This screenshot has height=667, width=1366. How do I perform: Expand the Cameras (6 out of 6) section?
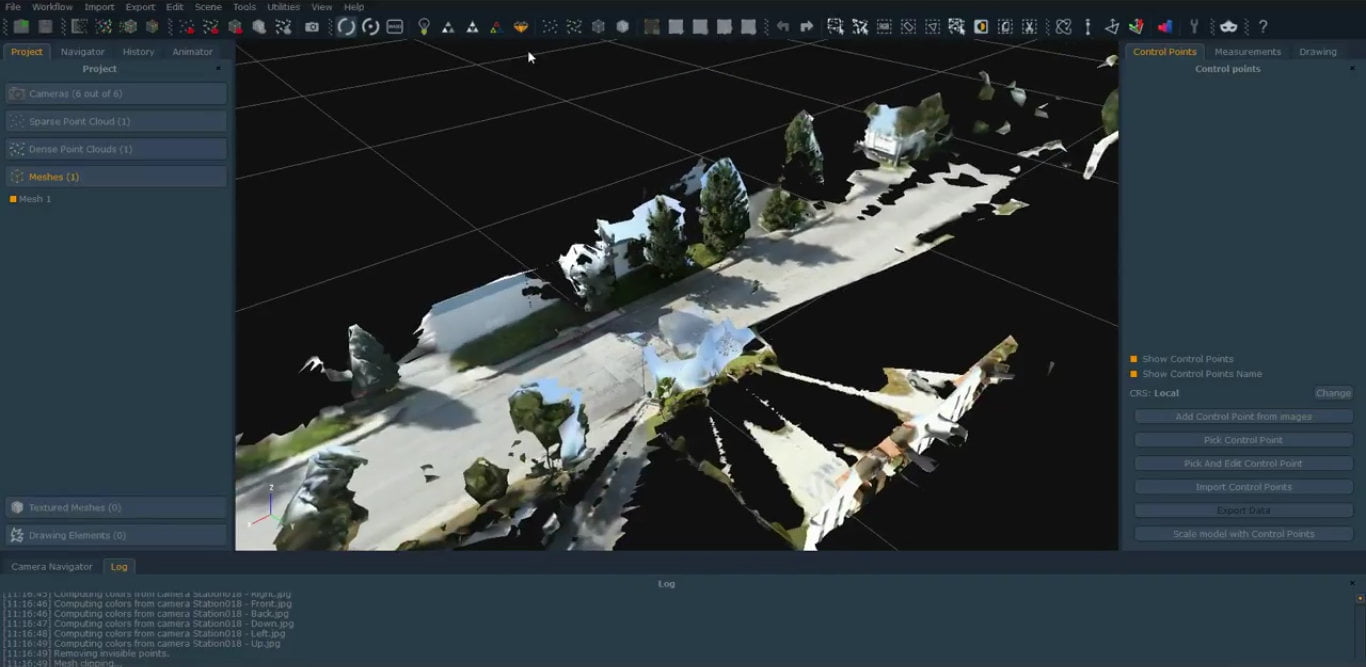click(115, 93)
